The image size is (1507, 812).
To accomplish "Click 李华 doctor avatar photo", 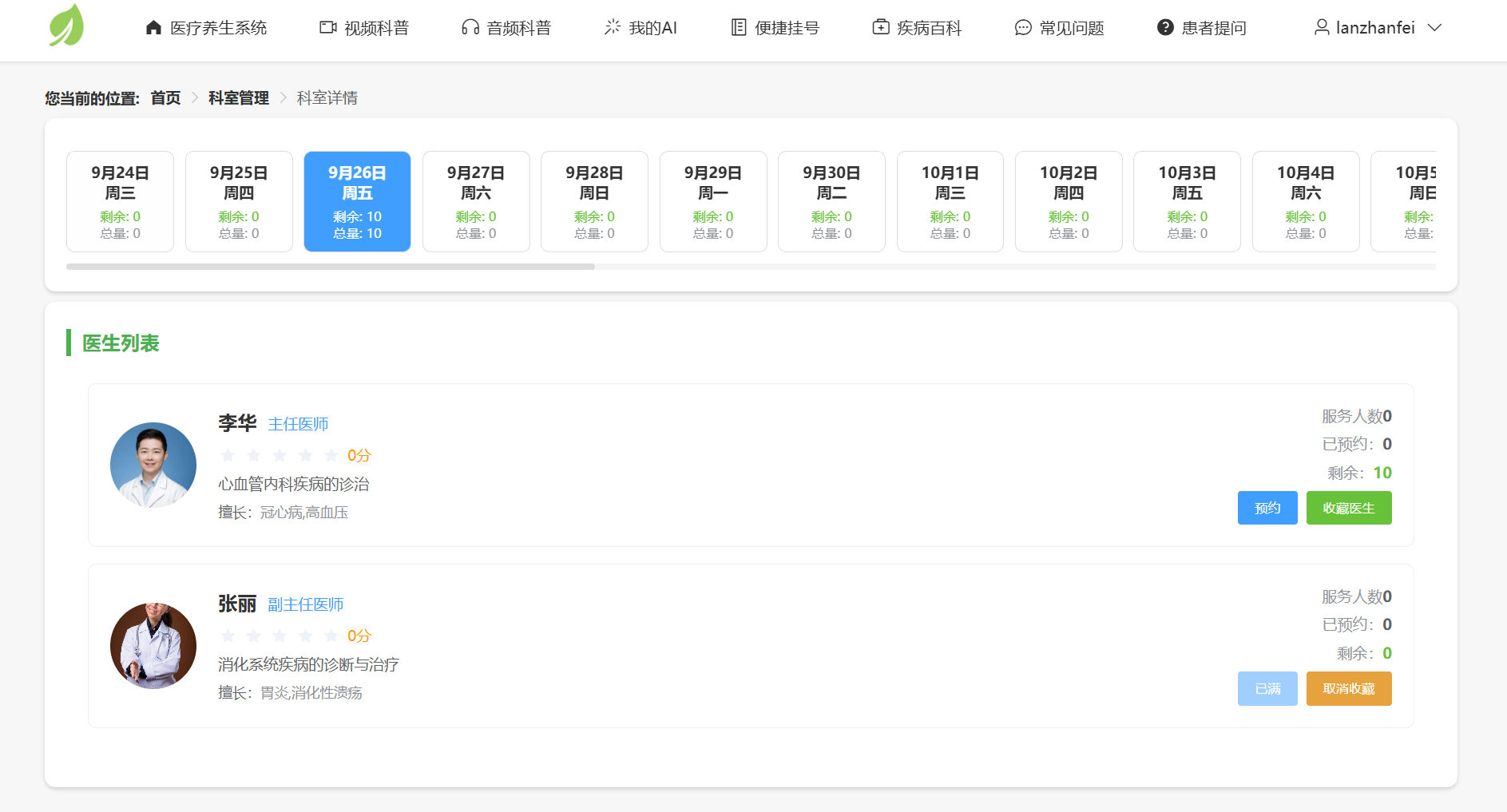I will tap(153, 465).
